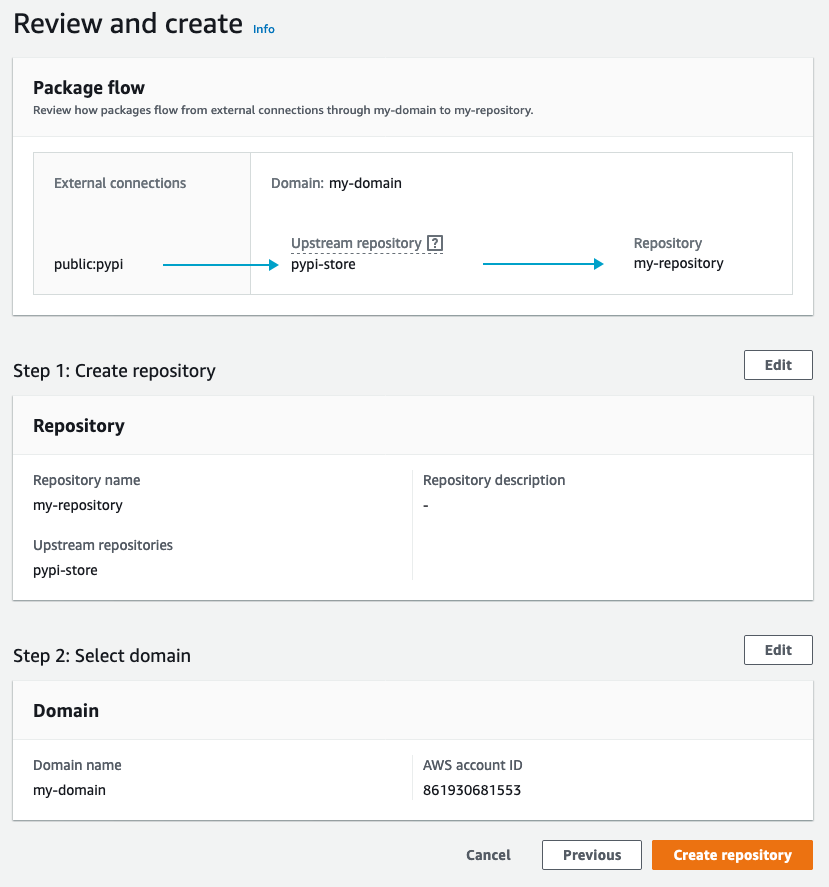Click the pypi-store upstream repository label
The height and width of the screenshot is (887, 829).
[322, 264]
